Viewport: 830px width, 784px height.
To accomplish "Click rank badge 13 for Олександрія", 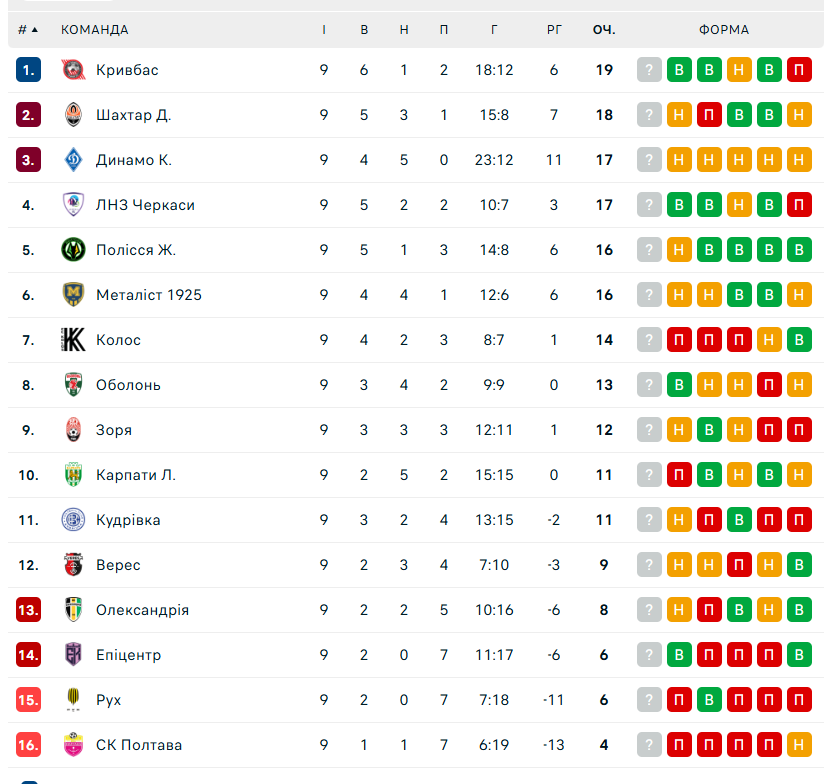I will [28, 610].
